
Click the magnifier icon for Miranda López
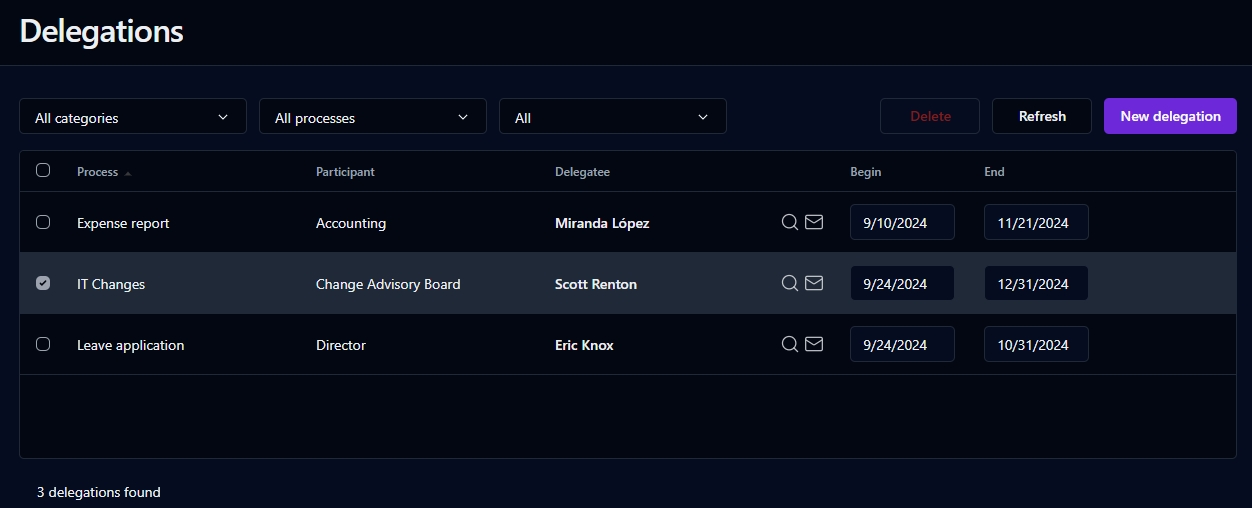click(x=789, y=222)
